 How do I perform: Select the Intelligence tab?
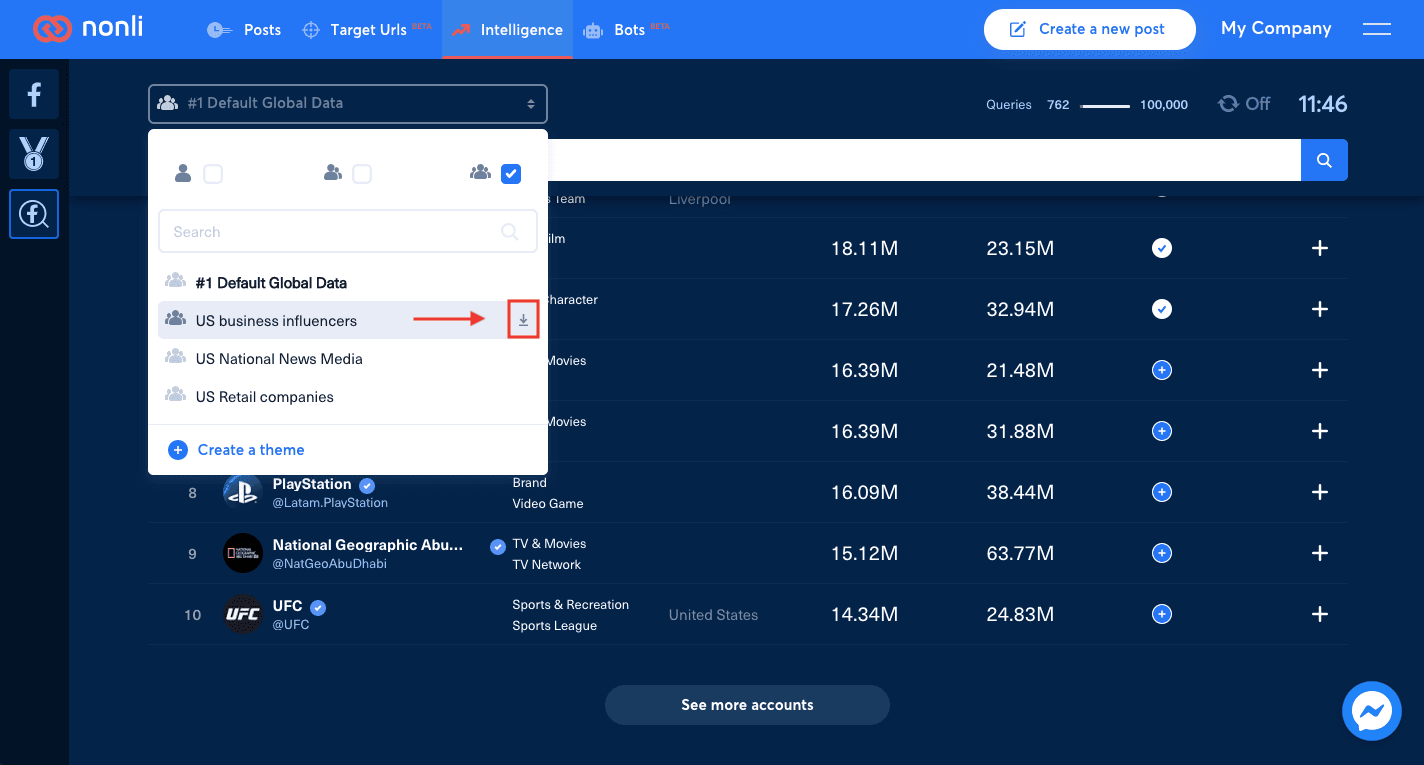coord(507,30)
